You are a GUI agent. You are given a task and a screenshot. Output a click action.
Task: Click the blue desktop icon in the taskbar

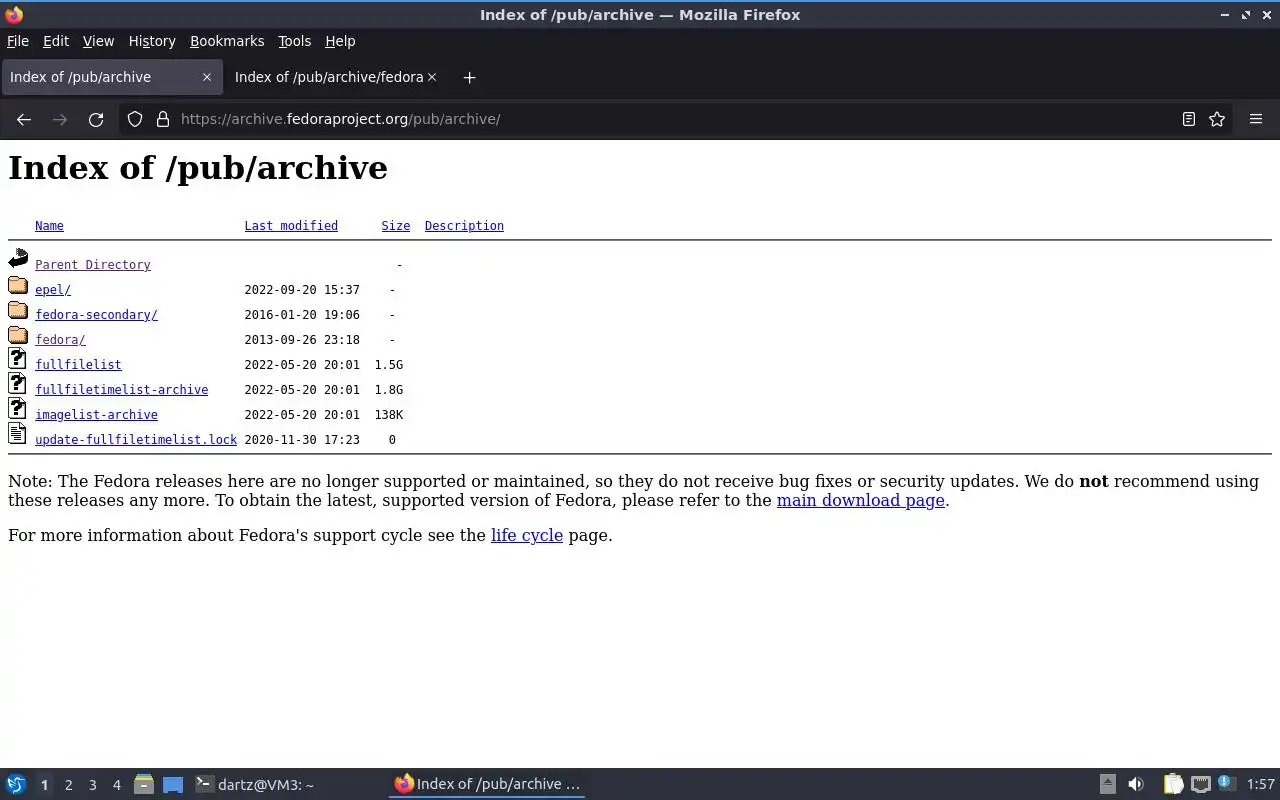point(173,785)
